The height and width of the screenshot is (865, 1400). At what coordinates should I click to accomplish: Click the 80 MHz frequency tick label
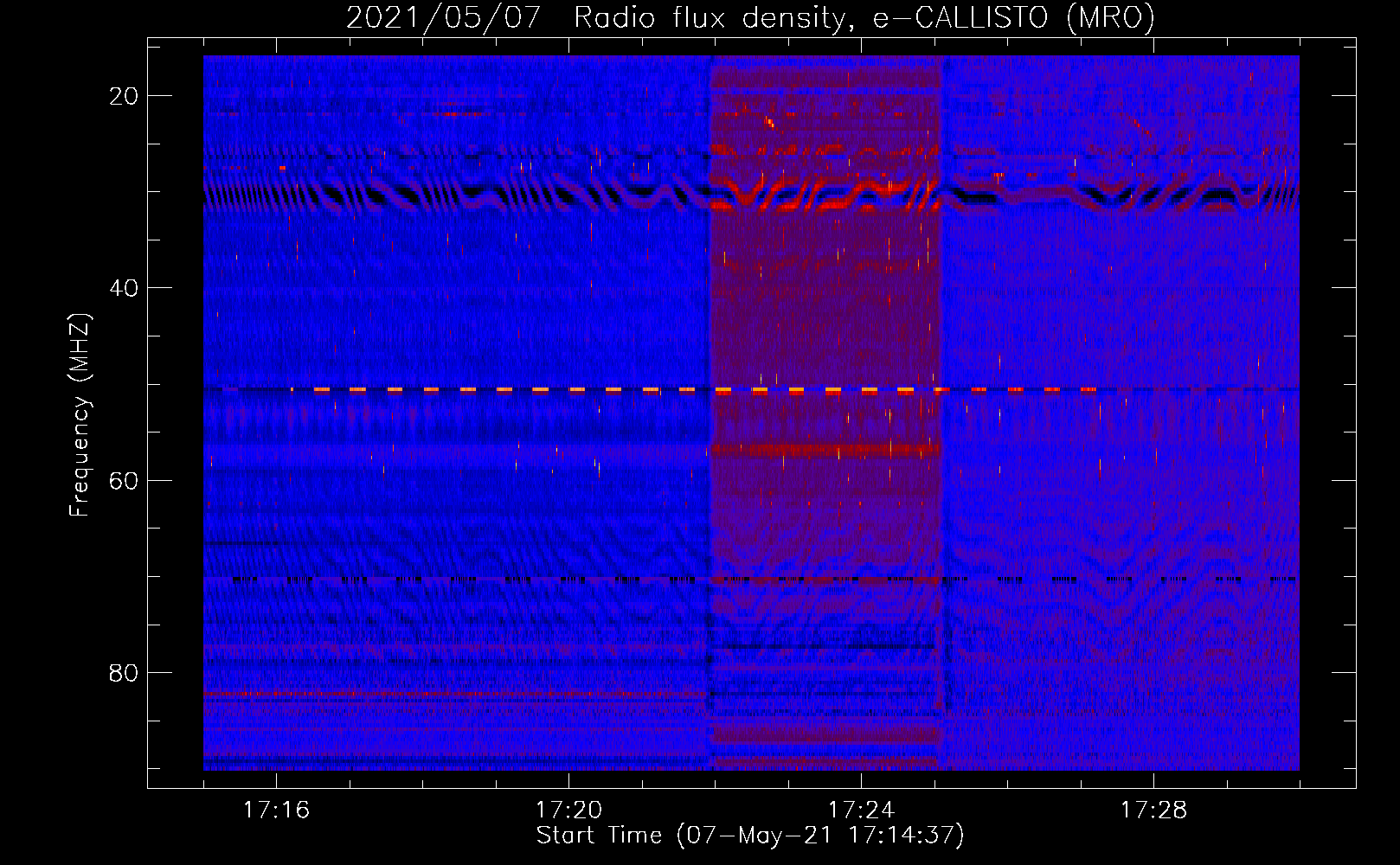[124, 672]
